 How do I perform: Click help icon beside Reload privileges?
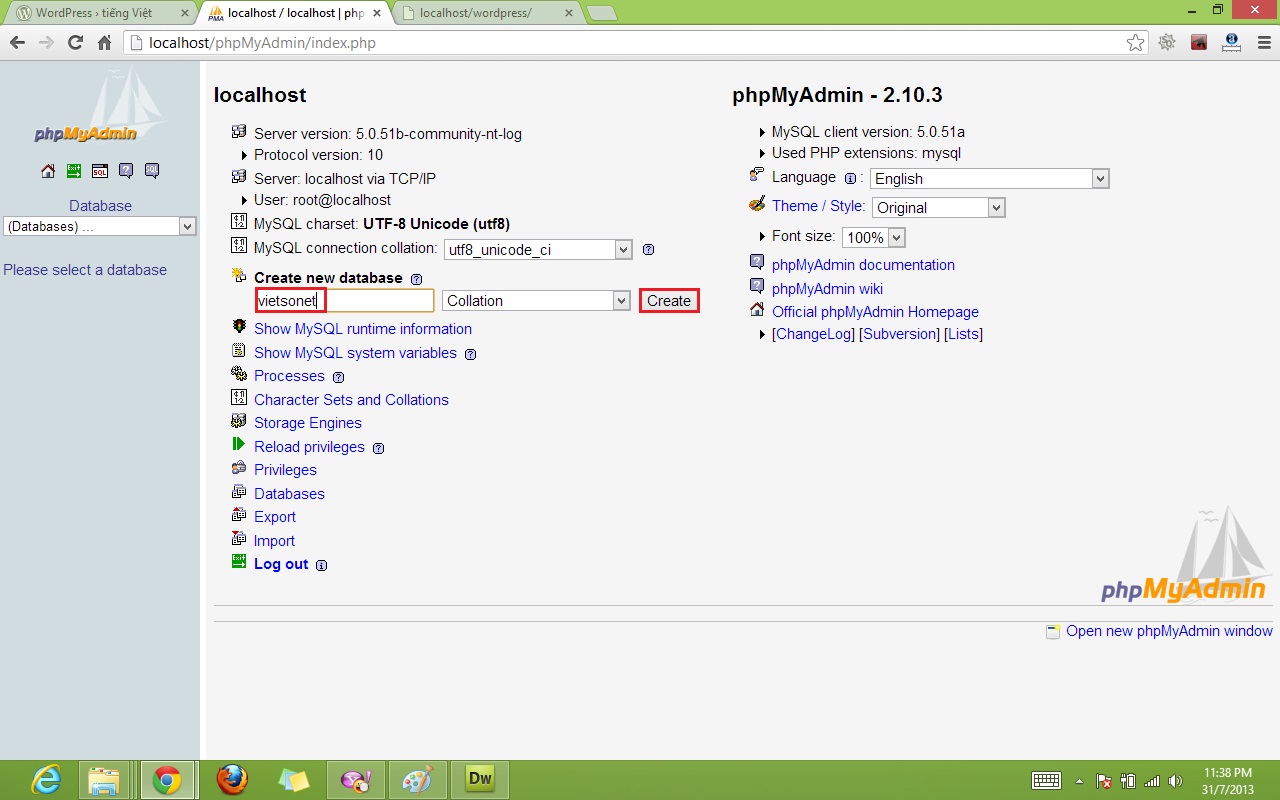point(379,448)
